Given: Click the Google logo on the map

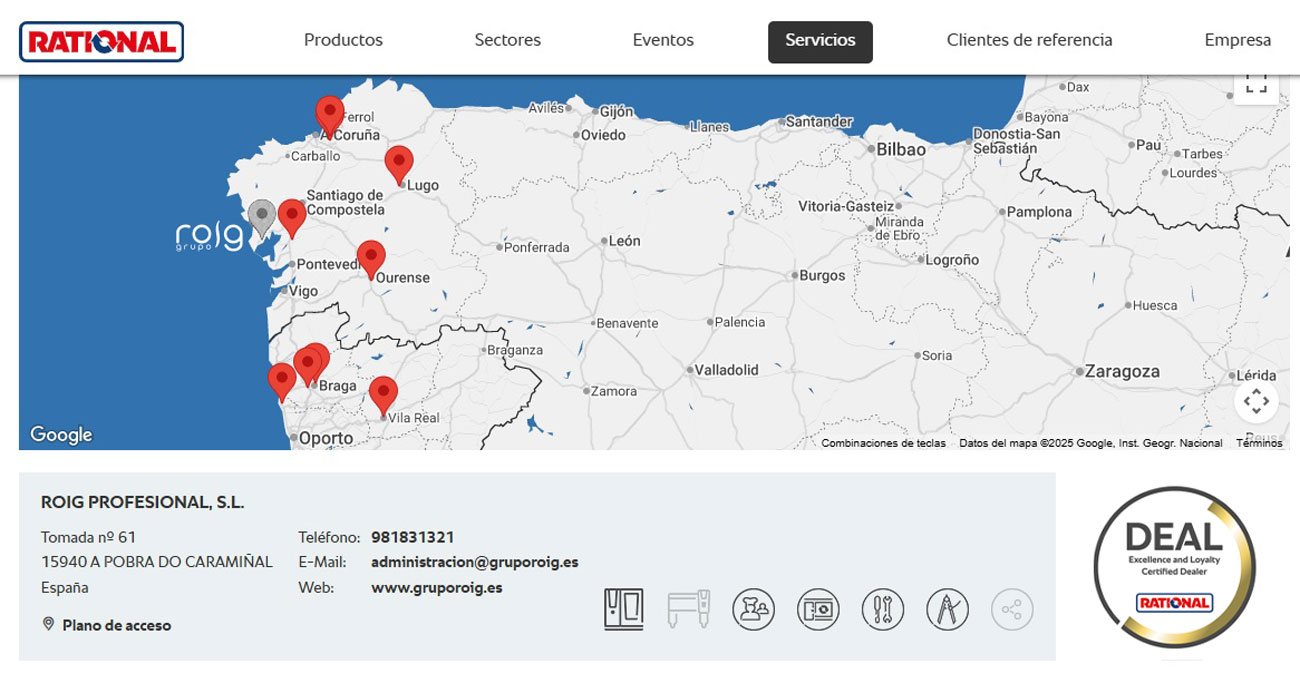Looking at the screenshot, I should pyautogui.click(x=62, y=434).
